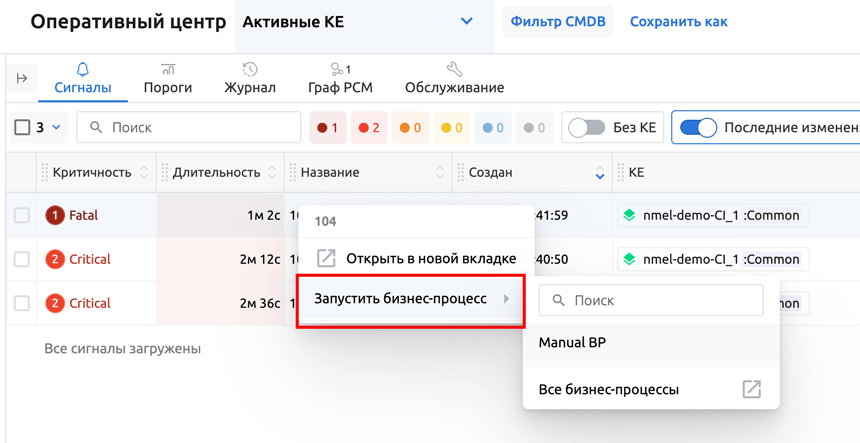
Task: Click the Фильтр CMDB button
Action: click(557, 21)
